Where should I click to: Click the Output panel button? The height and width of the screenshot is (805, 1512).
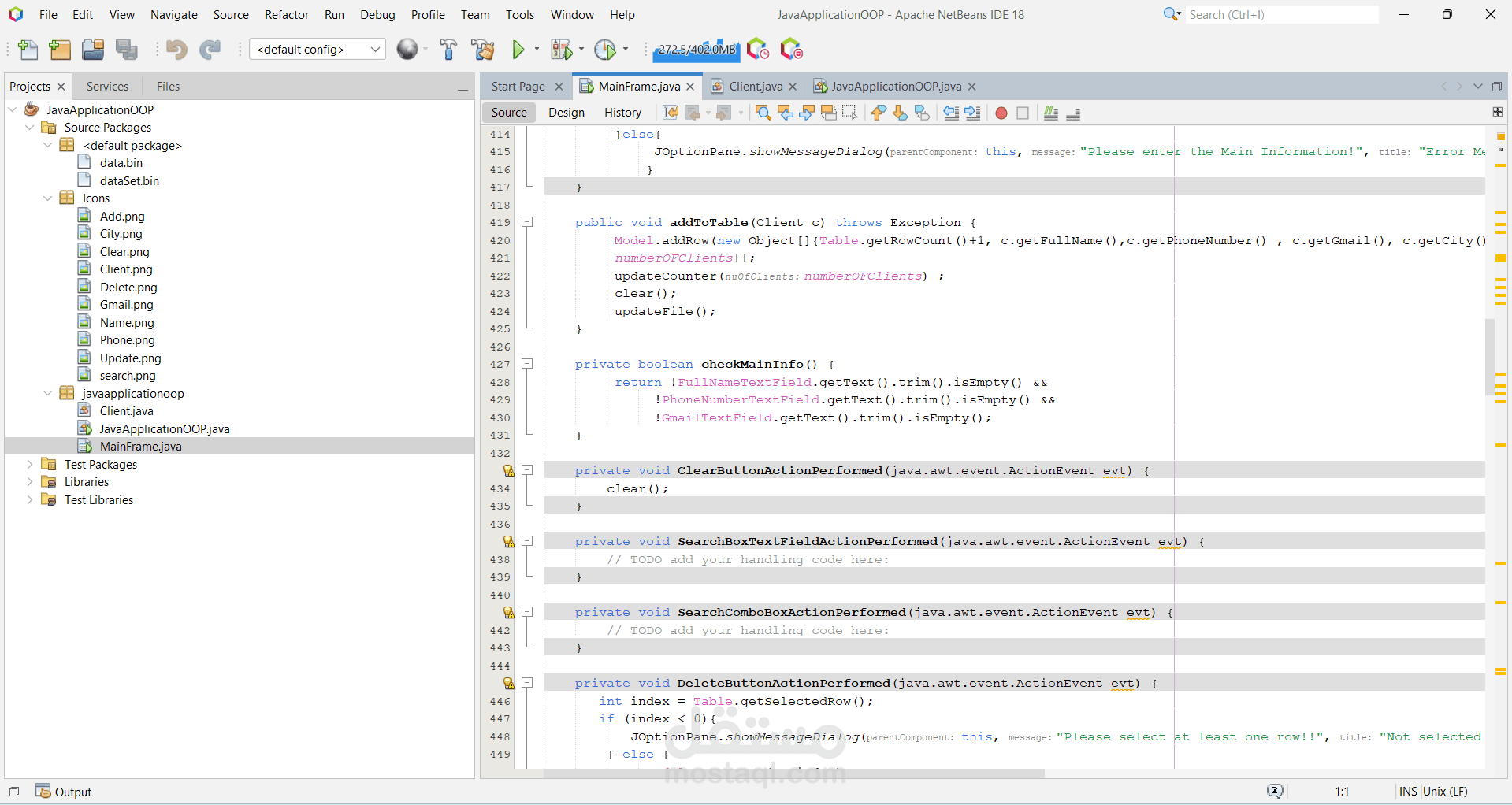65,792
